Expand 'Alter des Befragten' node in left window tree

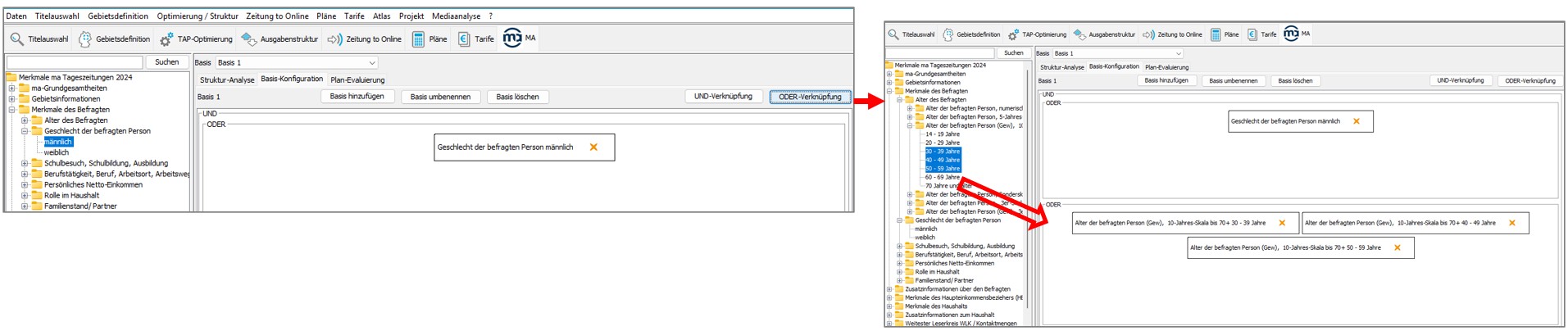[x=25, y=120]
